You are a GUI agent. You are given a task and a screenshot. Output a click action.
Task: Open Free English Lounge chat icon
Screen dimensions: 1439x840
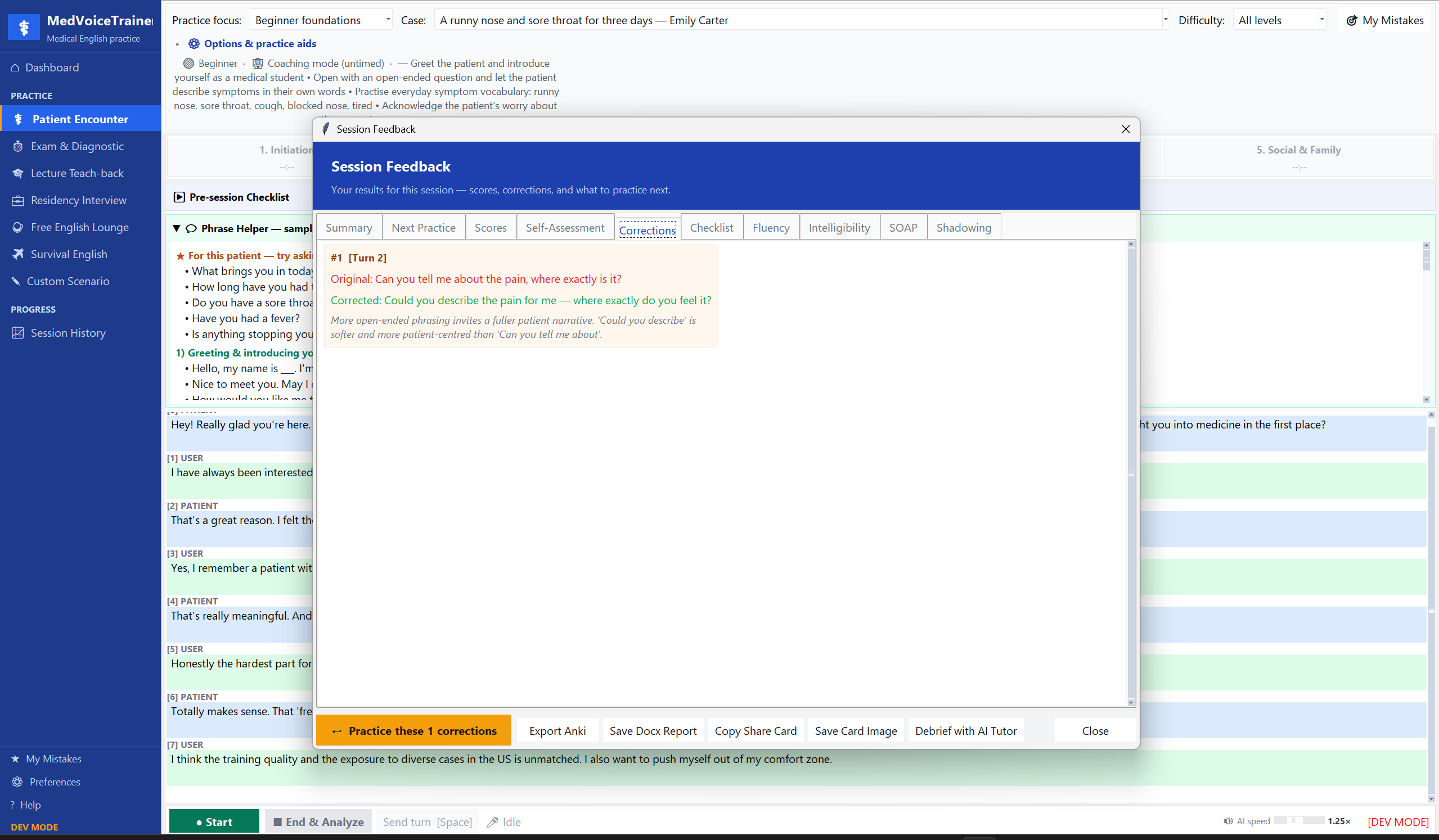pyautogui.click(x=18, y=227)
